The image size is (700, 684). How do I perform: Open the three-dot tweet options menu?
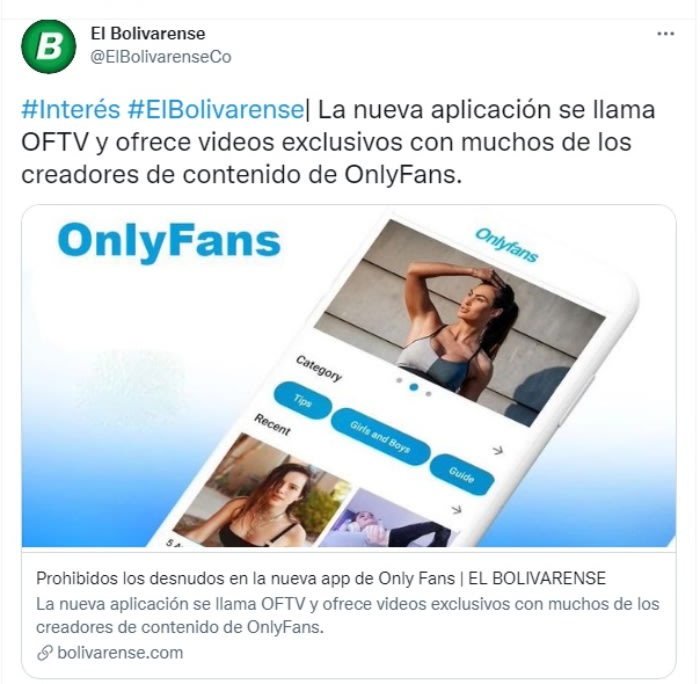pos(665,33)
